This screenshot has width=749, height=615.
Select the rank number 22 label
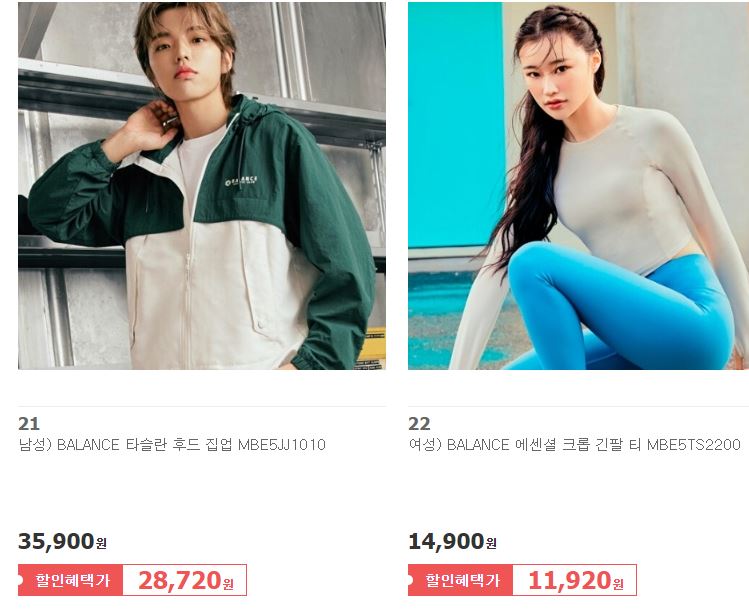(419, 424)
